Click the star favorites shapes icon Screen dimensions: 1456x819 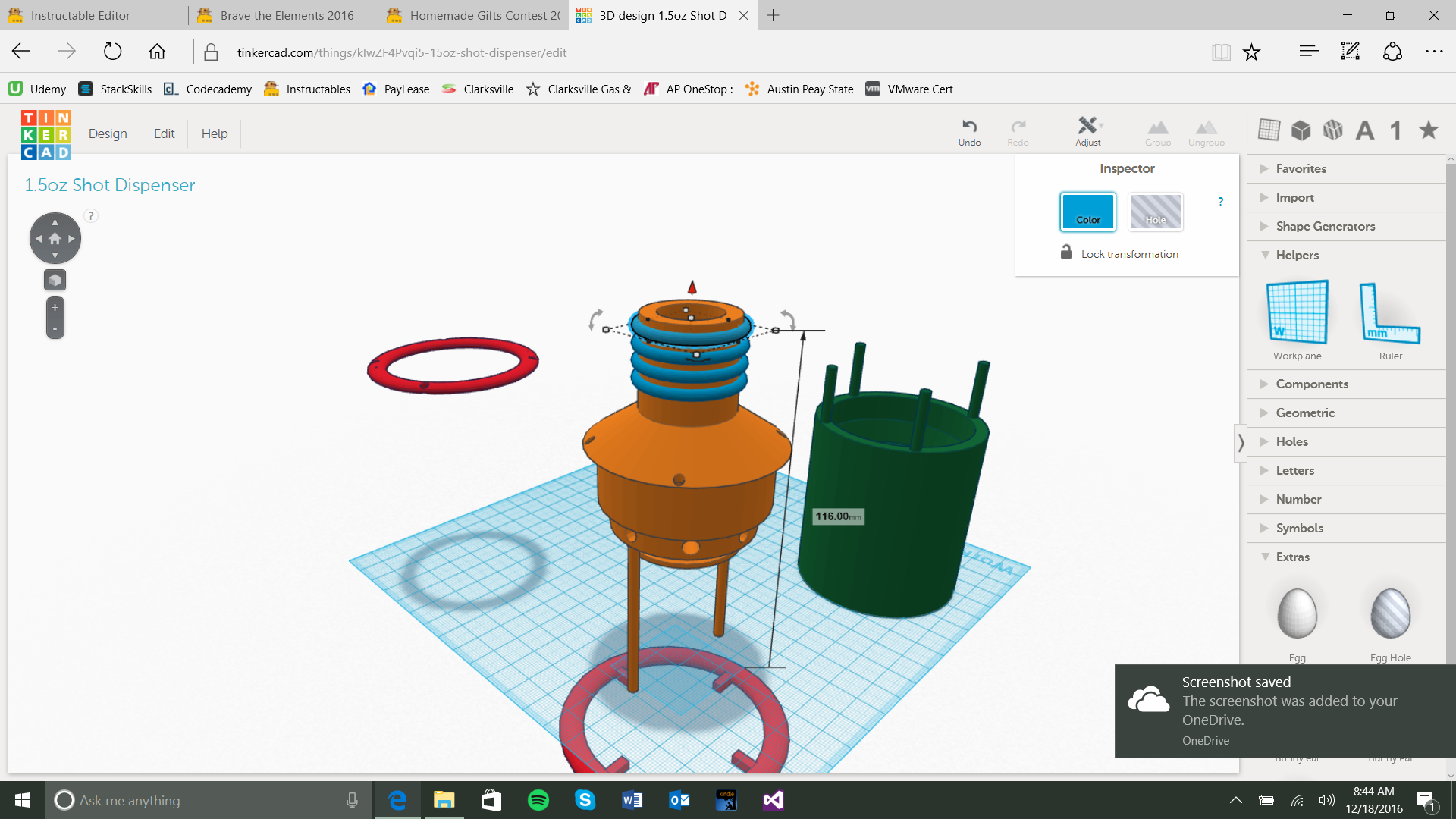click(x=1429, y=130)
